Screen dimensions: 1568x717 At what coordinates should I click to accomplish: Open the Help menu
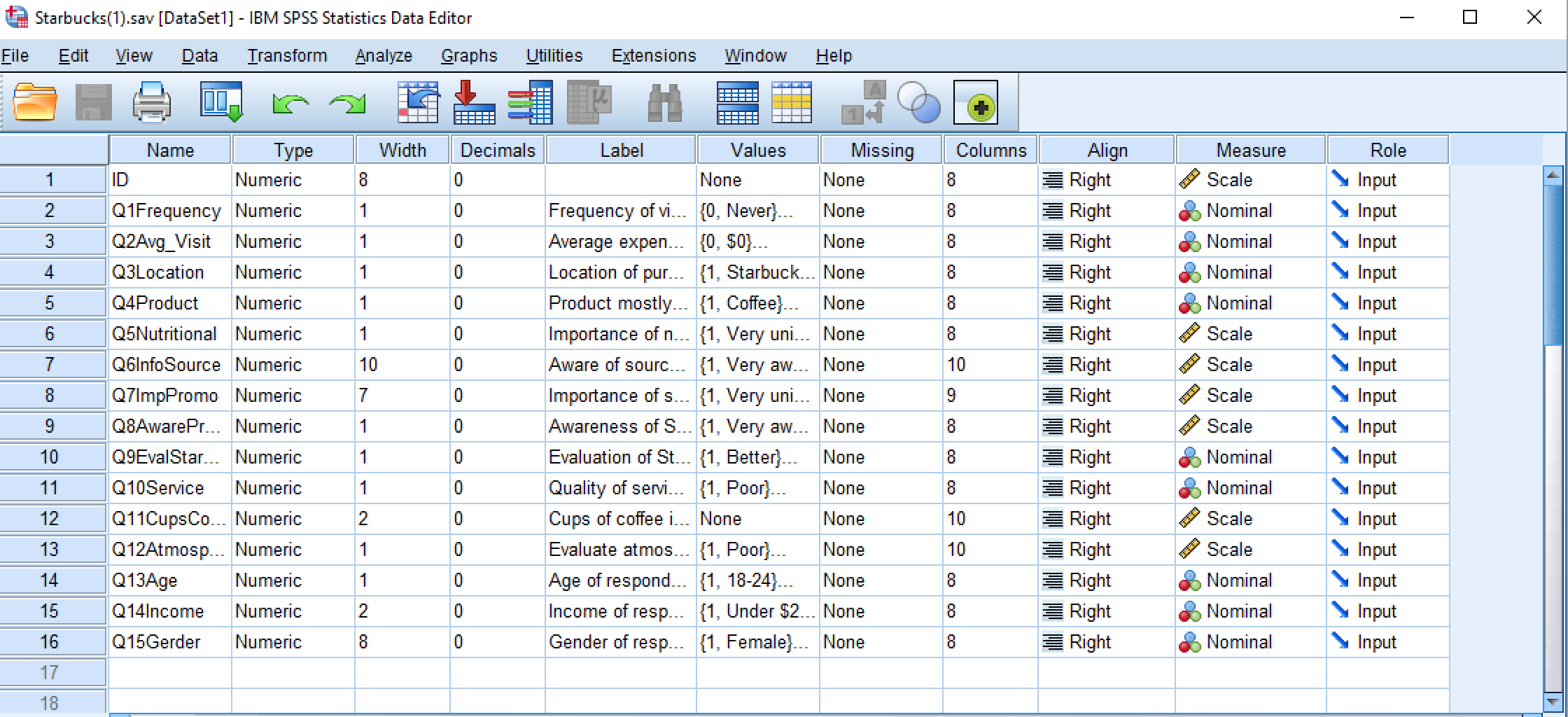pos(834,55)
